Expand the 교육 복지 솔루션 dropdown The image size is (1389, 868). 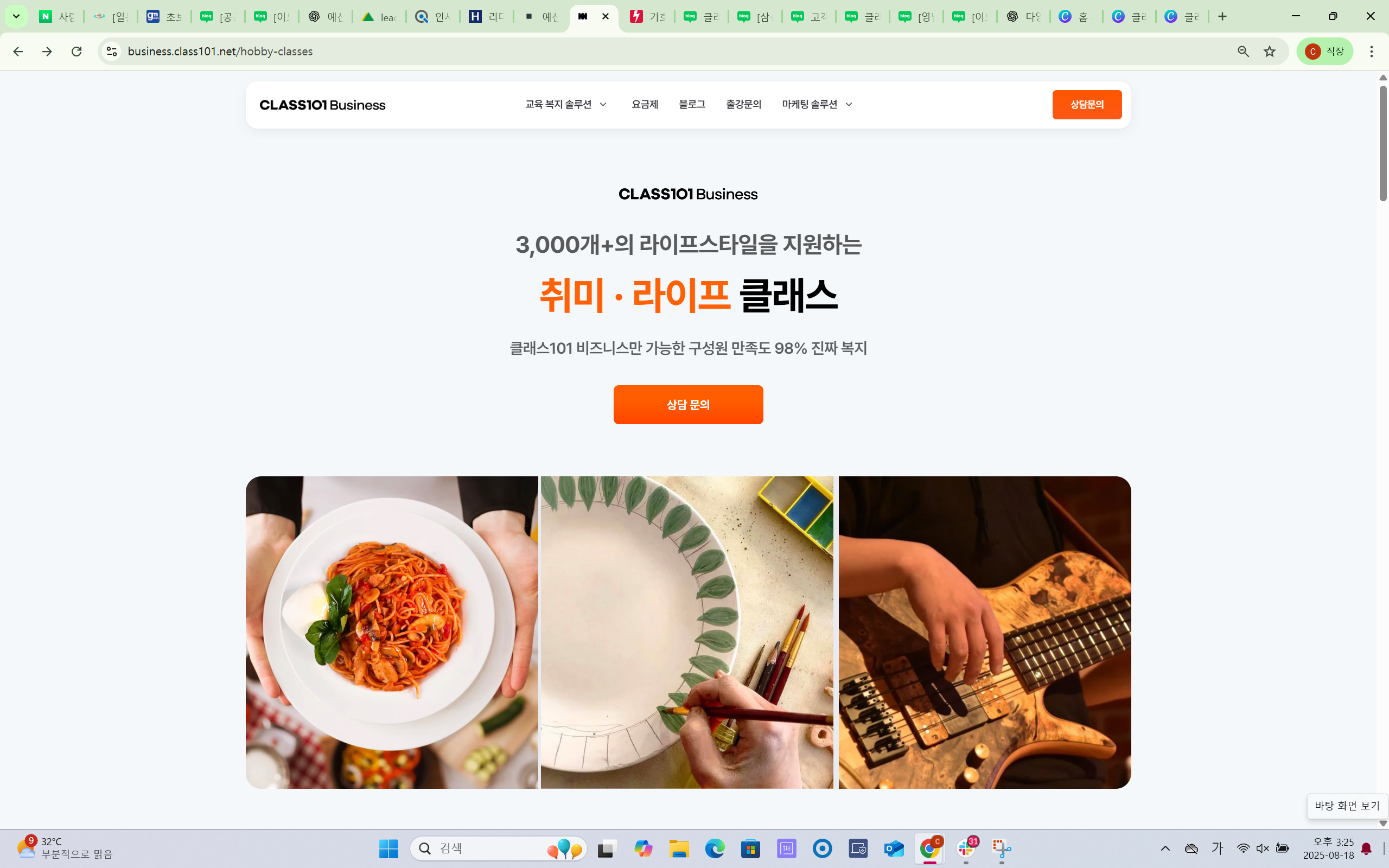[x=566, y=105]
